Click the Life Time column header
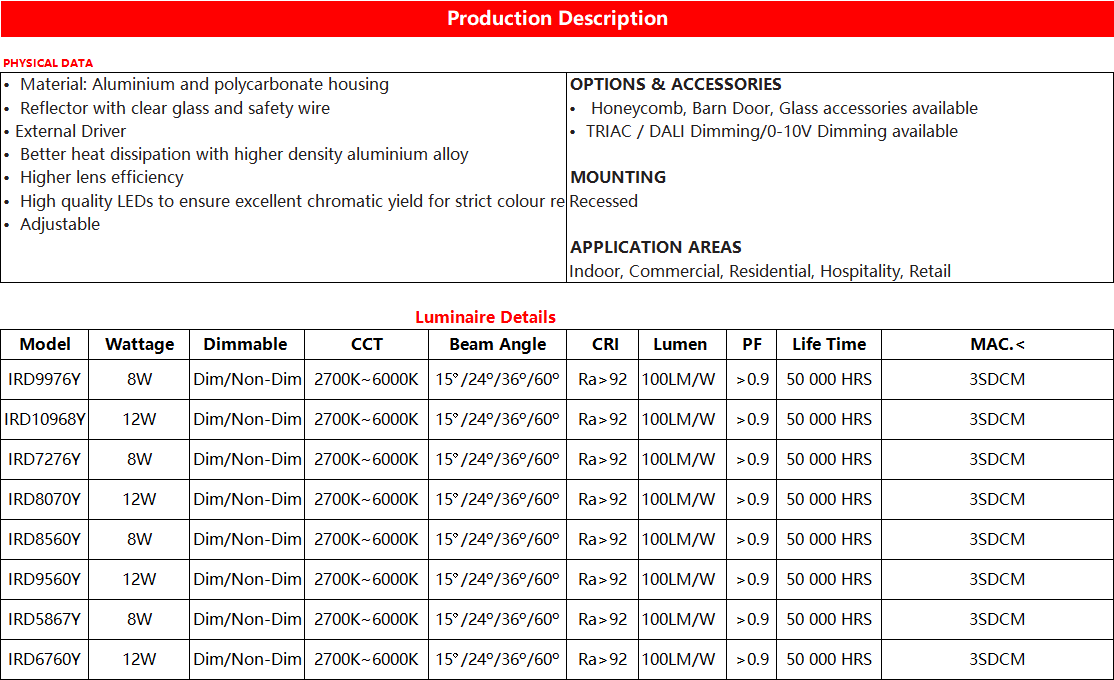This screenshot has height=680, width=1114. click(x=828, y=344)
